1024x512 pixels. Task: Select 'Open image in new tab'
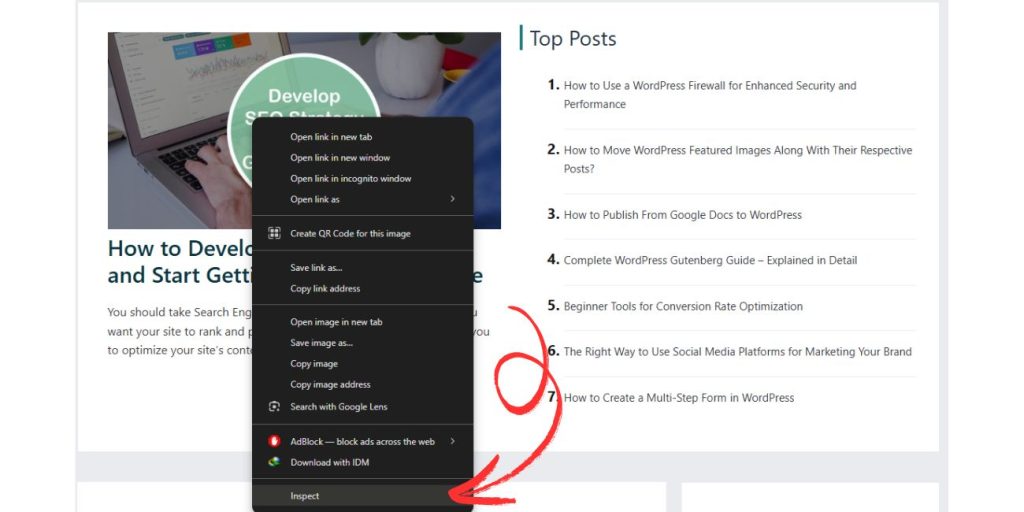click(336, 322)
